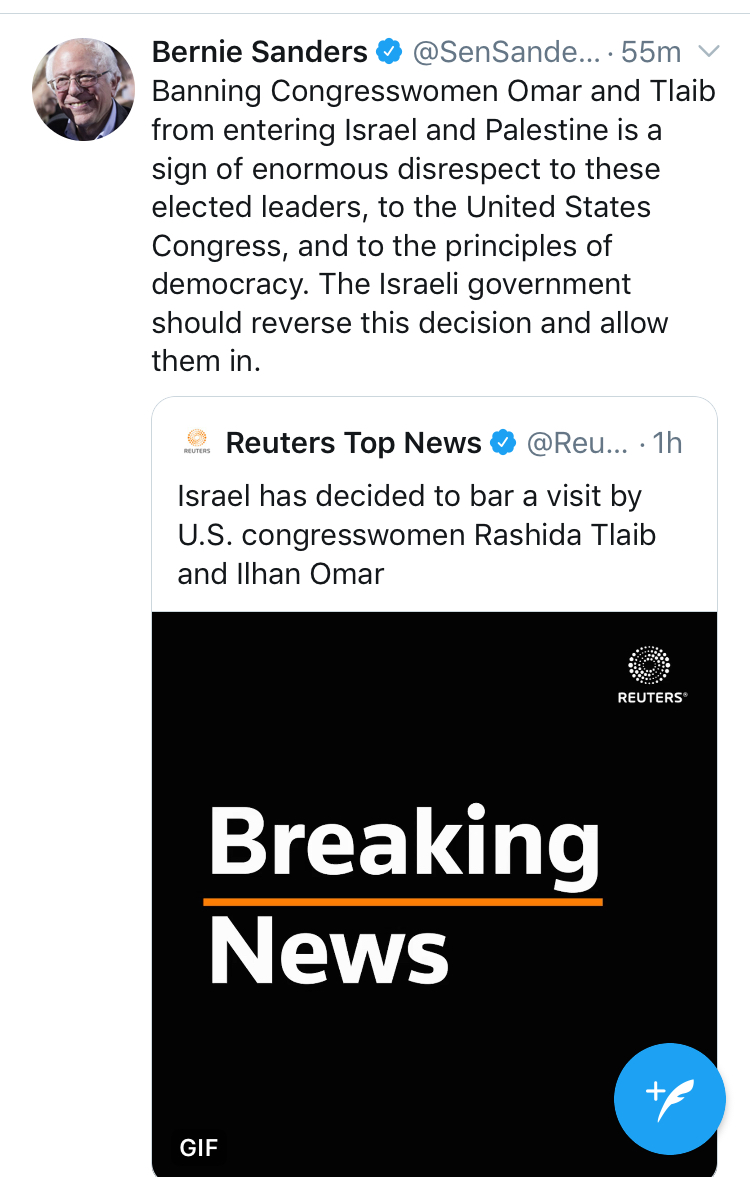
Task: Click the Breaking headline in GIF
Action: [x=405, y=844]
